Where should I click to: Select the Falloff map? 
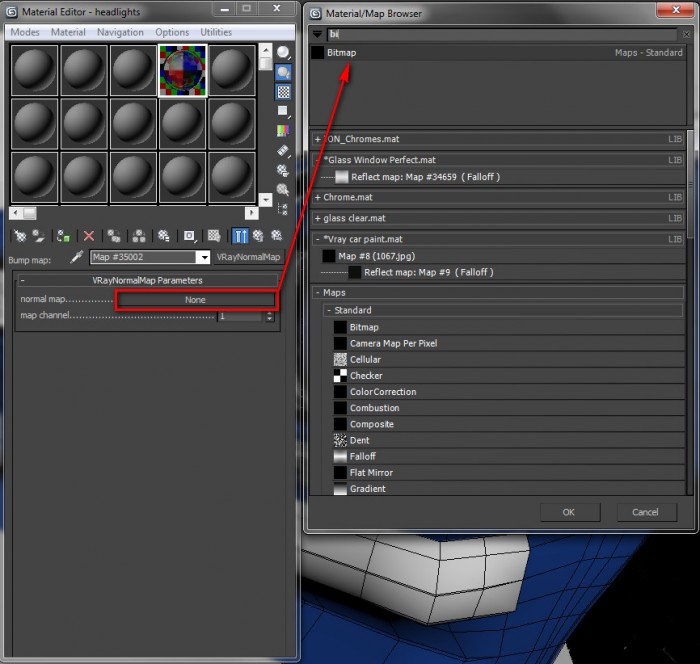[x=509, y=456]
